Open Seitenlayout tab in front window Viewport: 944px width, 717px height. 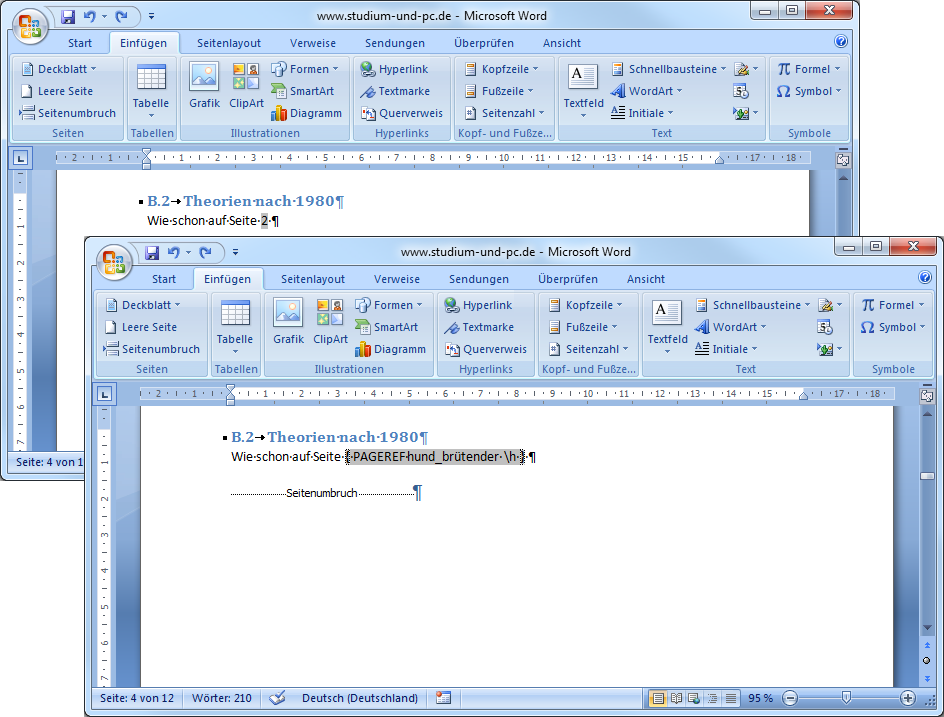(x=313, y=279)
